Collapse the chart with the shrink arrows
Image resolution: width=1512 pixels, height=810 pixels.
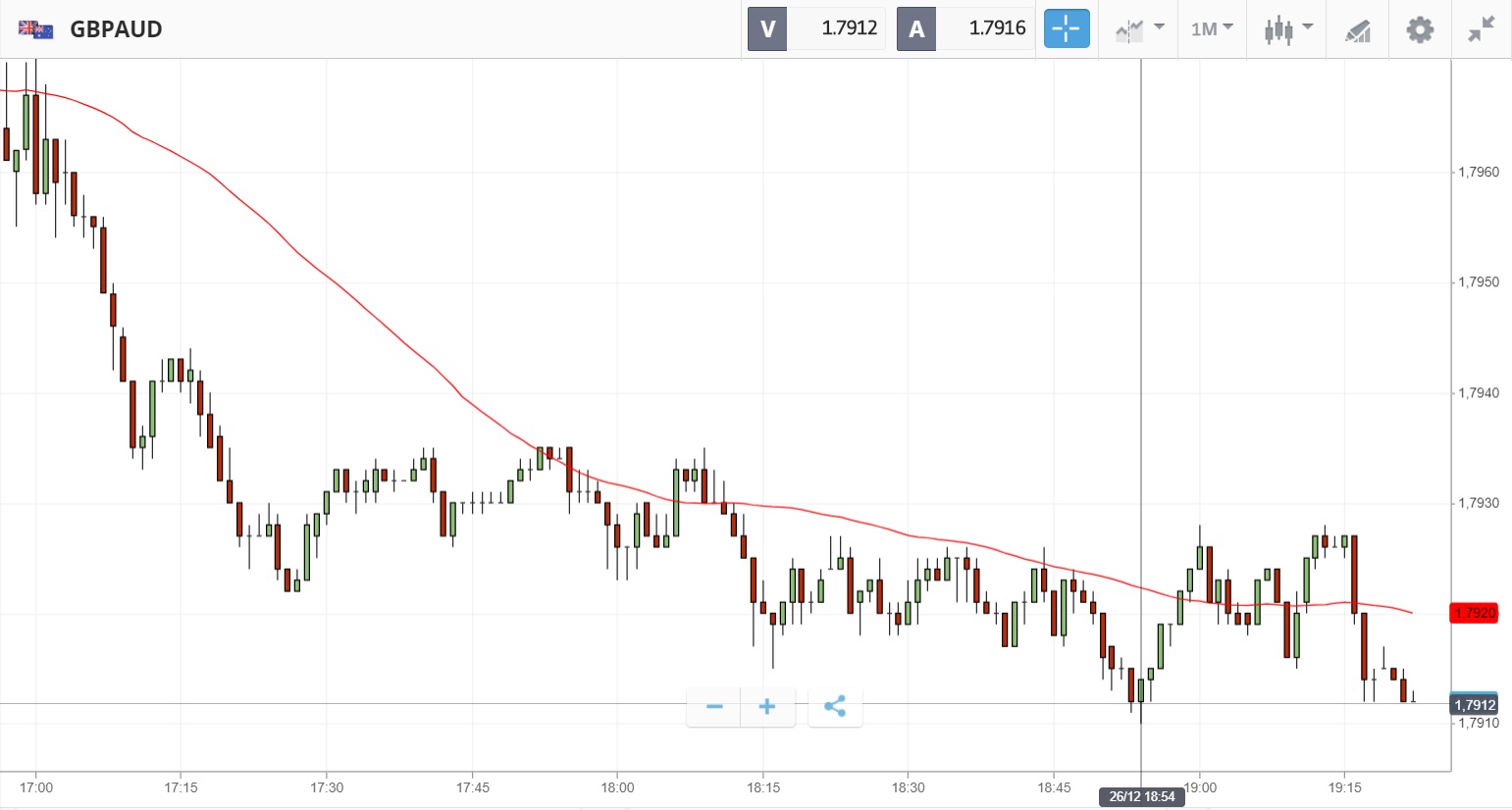point(1481,28)
